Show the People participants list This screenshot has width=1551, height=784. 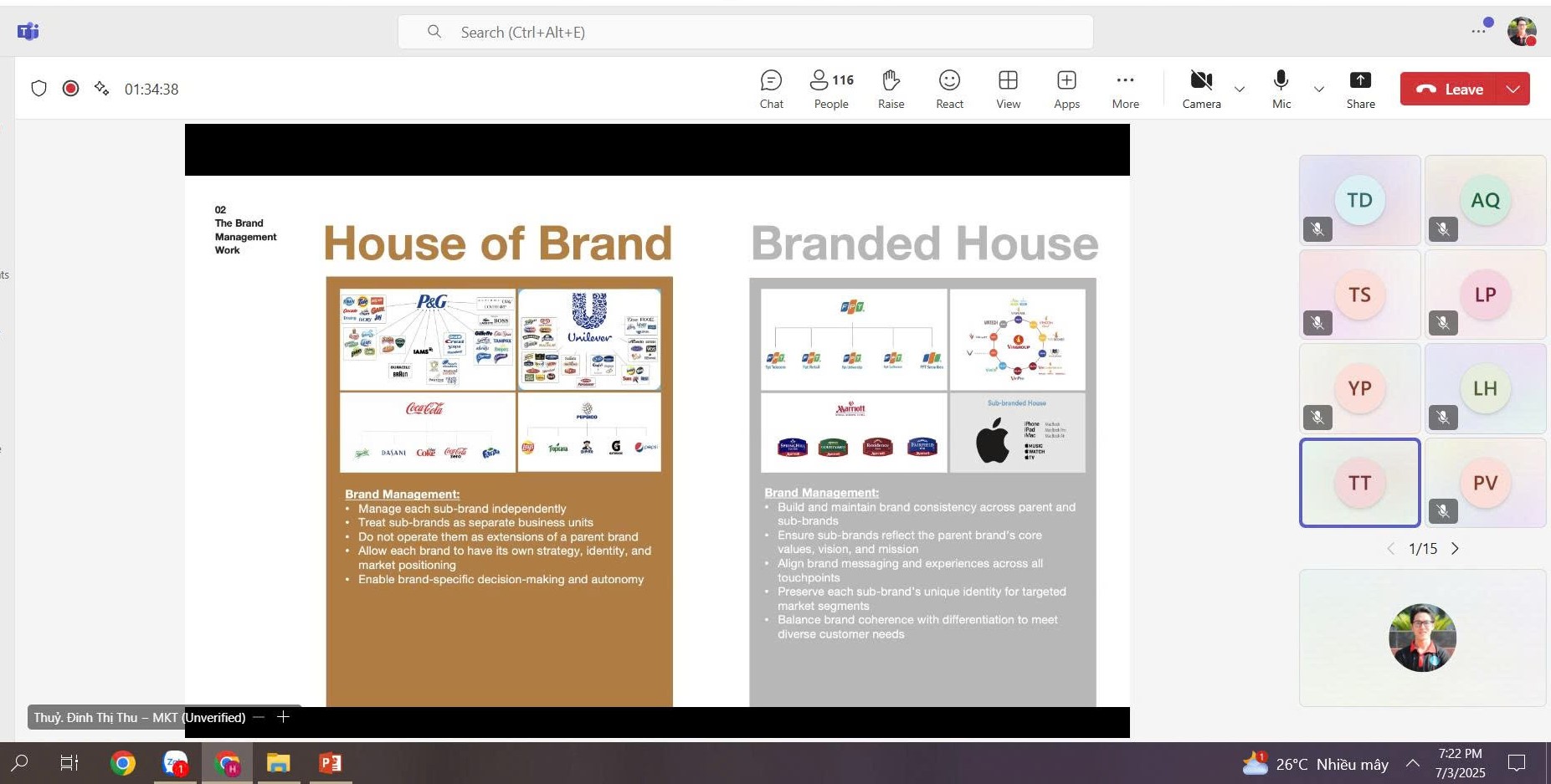click(x=831, y=90)
